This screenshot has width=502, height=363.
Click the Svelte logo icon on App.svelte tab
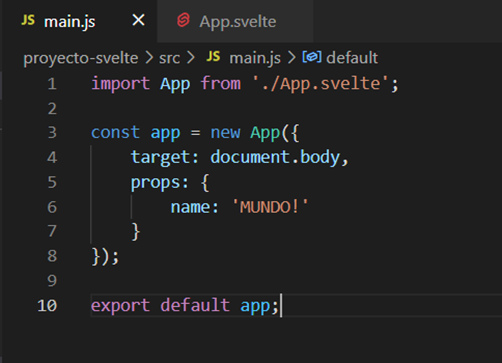click(x=183, y=20)
